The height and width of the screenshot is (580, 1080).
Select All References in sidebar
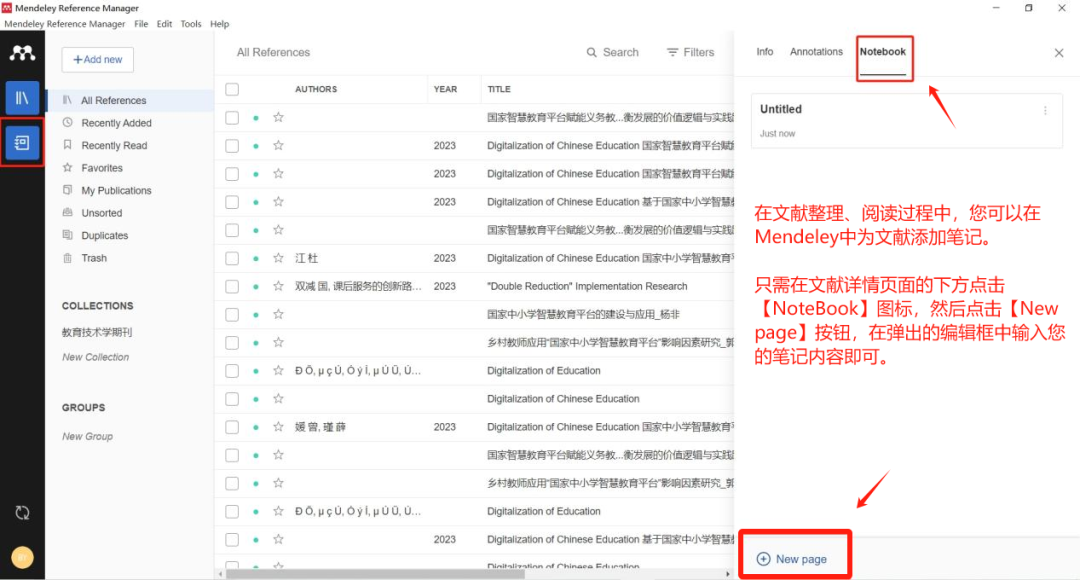pos(130,100)
